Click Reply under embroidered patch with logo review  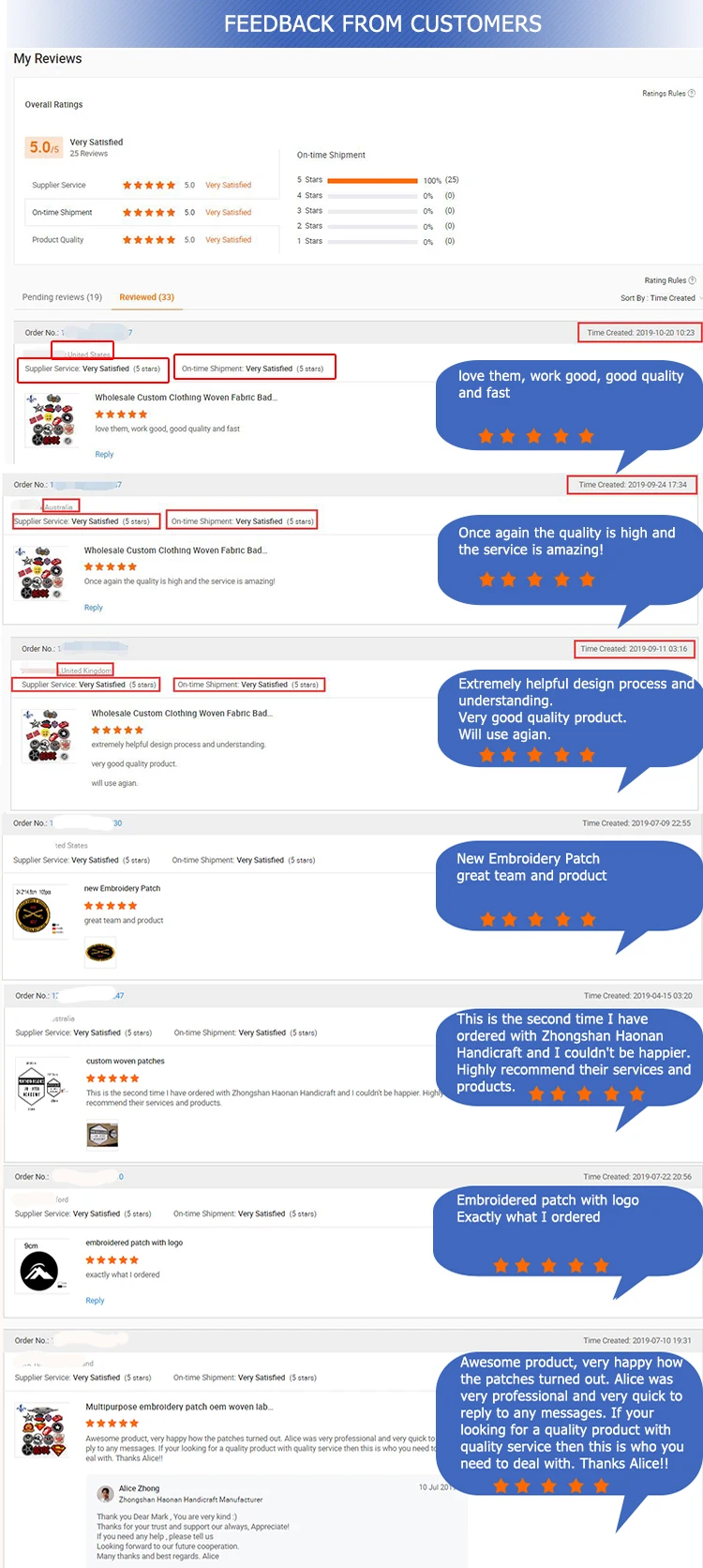[95, 1301]
